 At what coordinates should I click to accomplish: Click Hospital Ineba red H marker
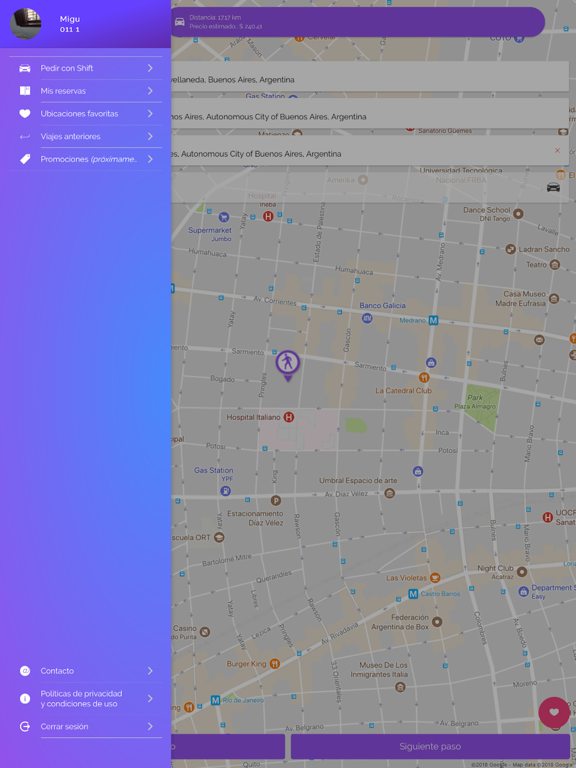268,216
